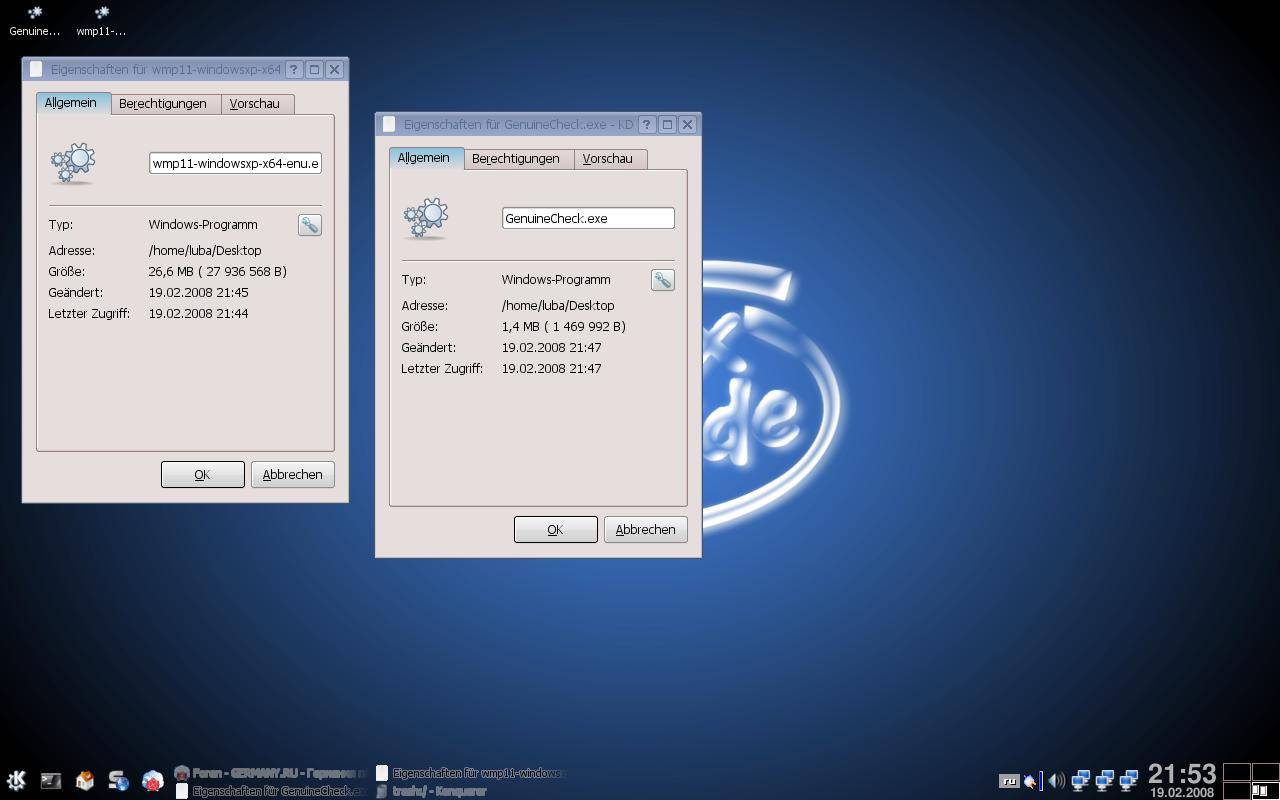Click the help question mark in wmp11 titlebar
This screenshot has width=1280, height=800.
pyautogui.click(x=294, y=70)
